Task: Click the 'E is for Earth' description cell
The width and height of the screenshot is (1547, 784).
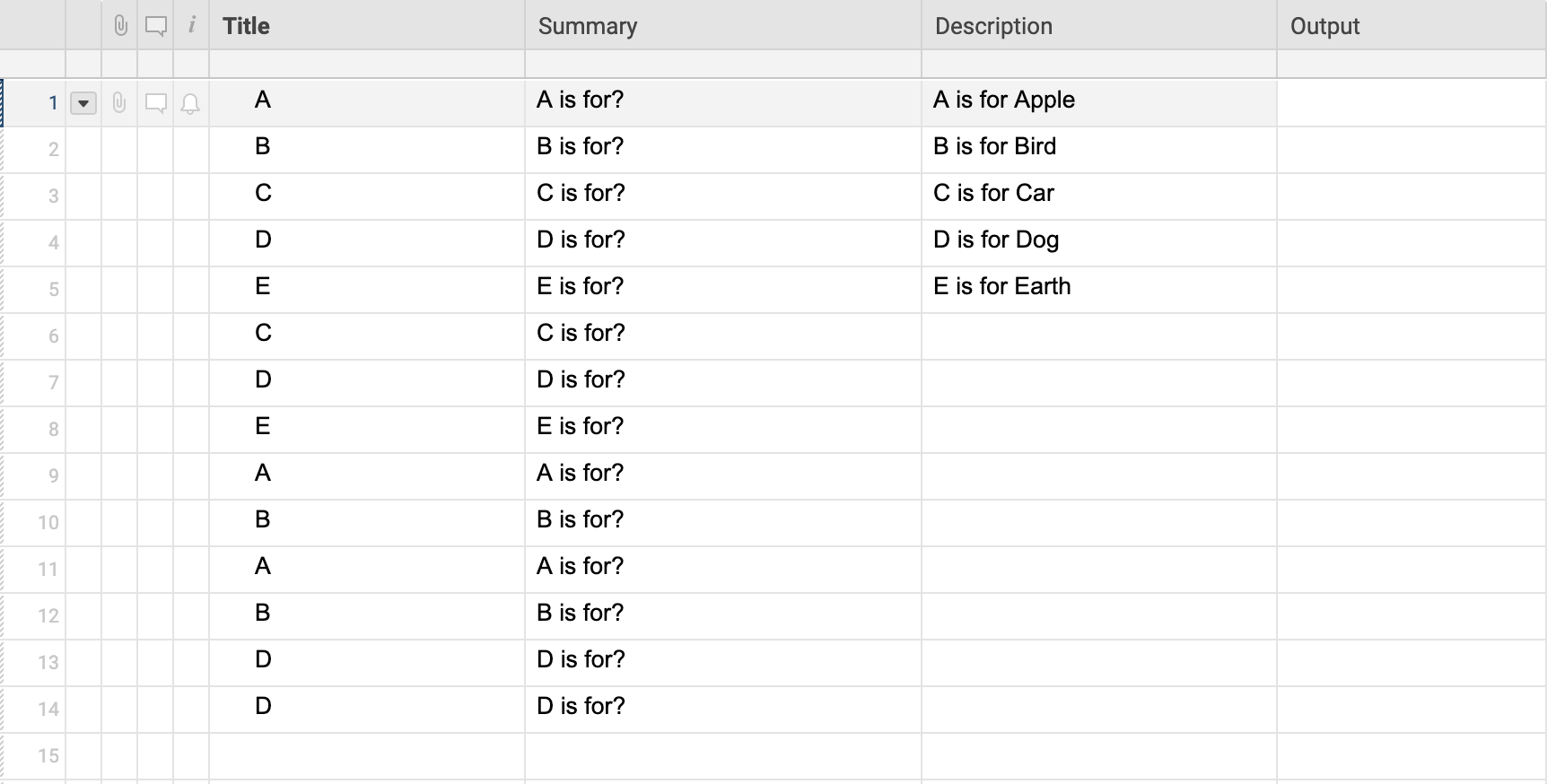Action: (x=1099, y=289)
